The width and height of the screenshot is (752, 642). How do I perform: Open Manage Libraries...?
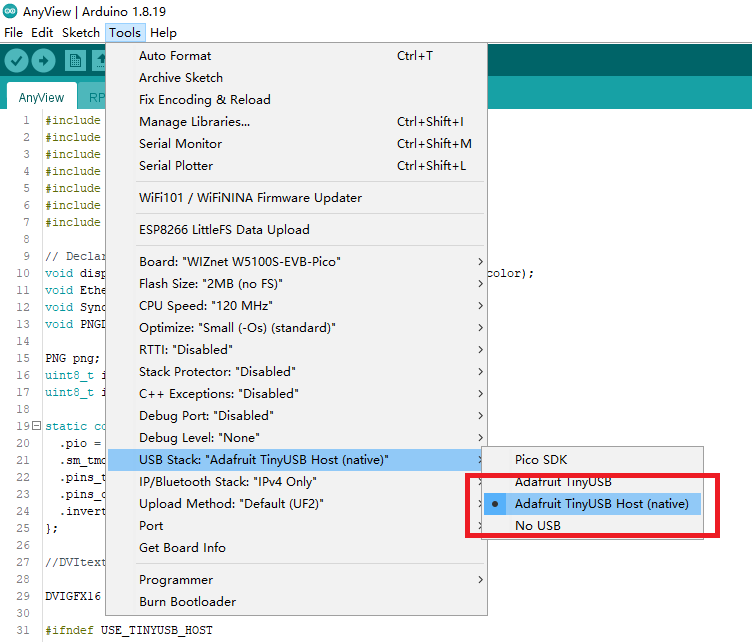[x=296, y=122]
